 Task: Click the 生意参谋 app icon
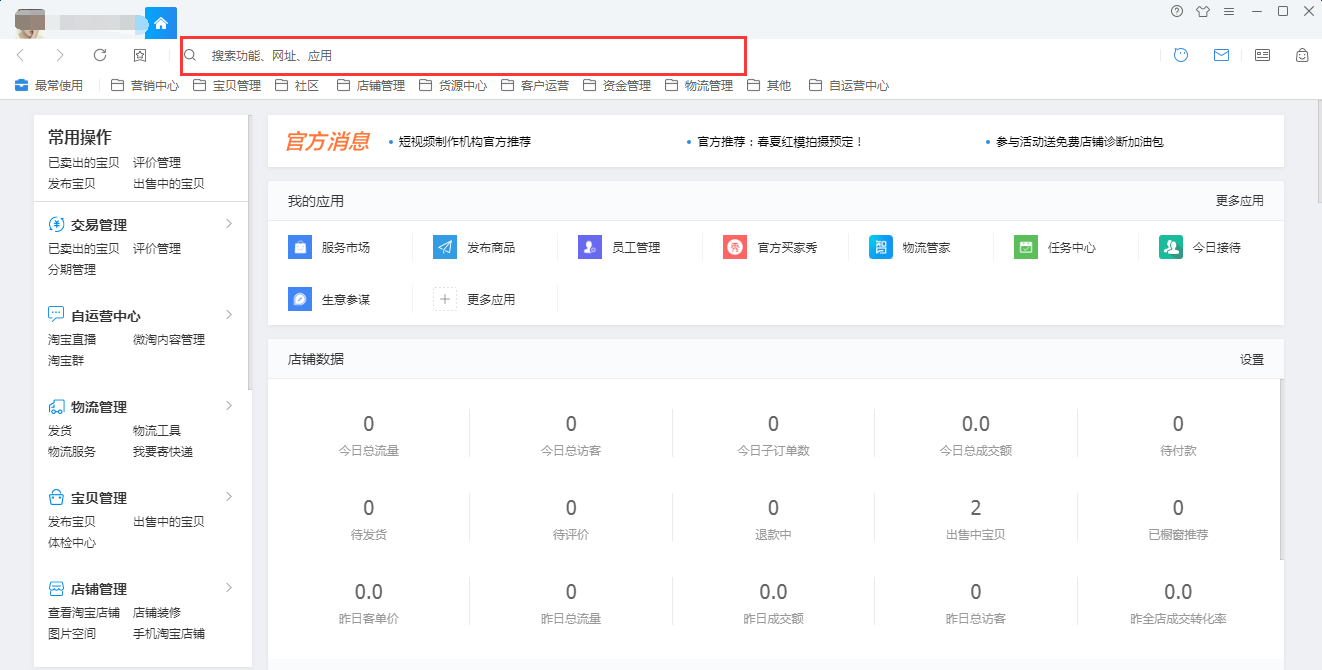tap(300, 299)
